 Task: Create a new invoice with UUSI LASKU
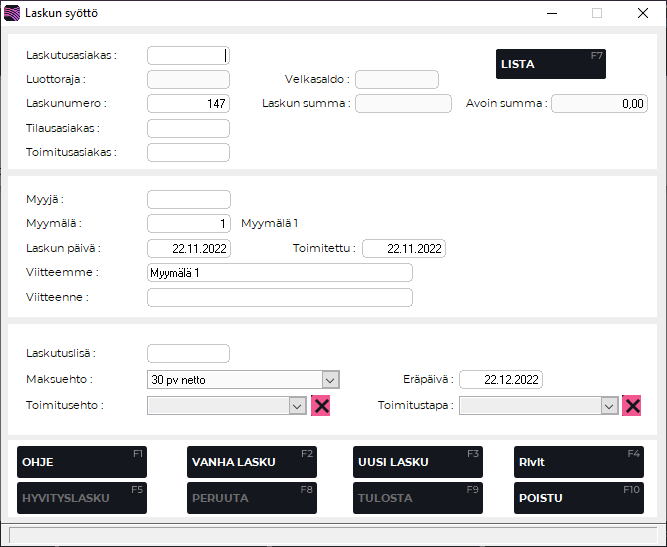[418, 462]
